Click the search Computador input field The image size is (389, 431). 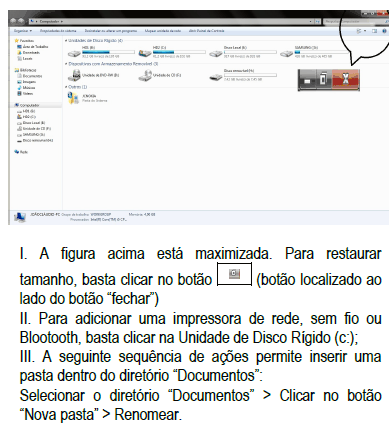tap(353, 21)
